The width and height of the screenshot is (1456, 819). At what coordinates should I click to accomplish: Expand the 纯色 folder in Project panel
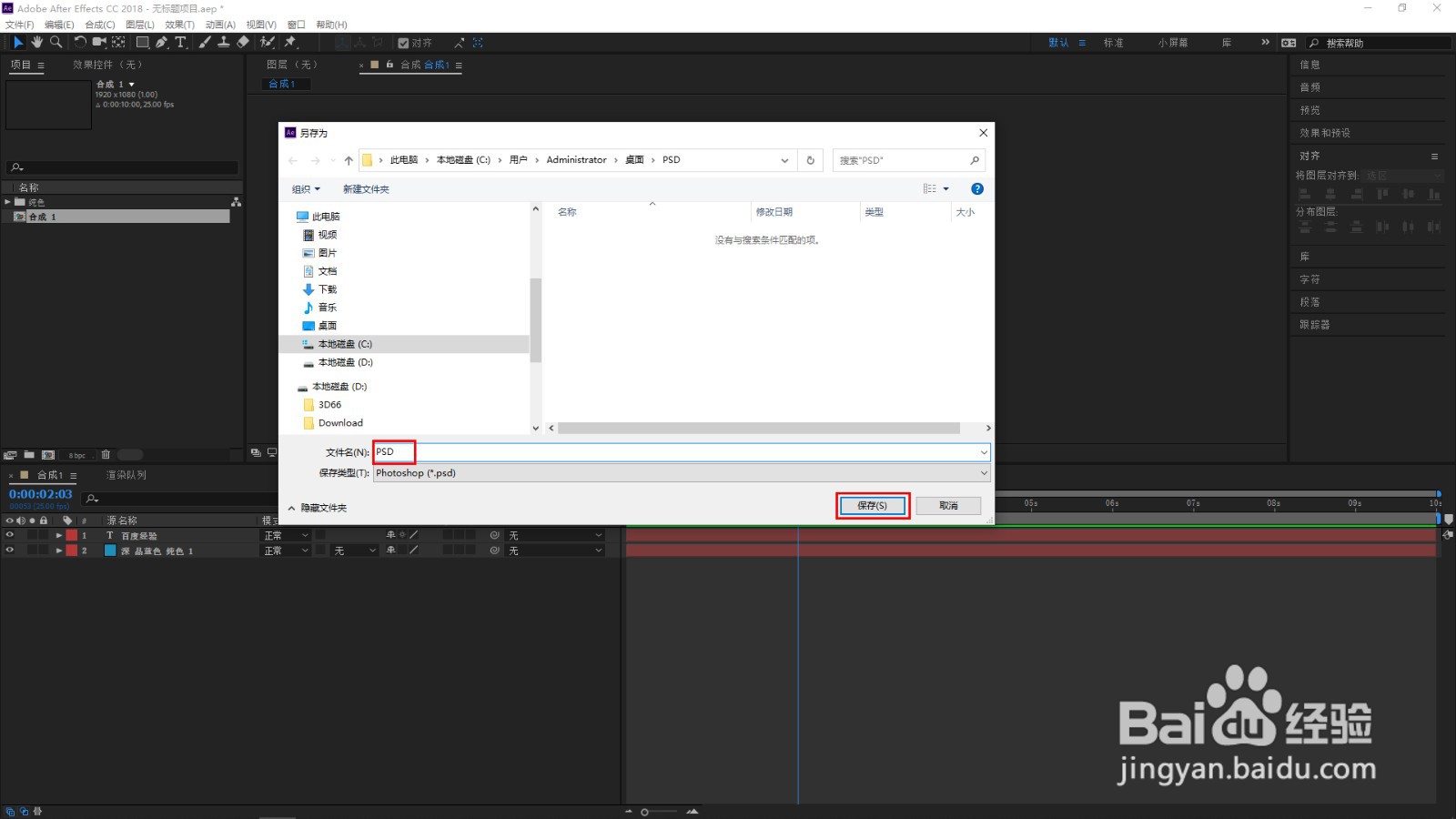(8, 202)
